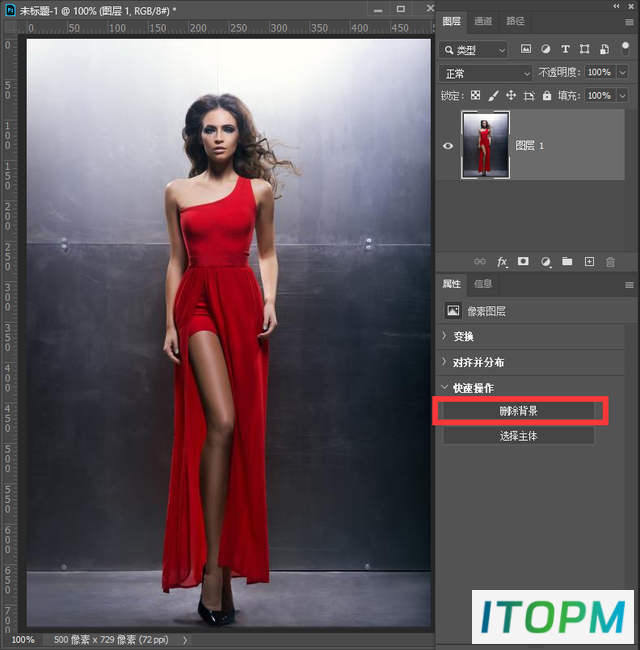
Task: Click the adjustment layer filter icon
Action: pos(545,49)
